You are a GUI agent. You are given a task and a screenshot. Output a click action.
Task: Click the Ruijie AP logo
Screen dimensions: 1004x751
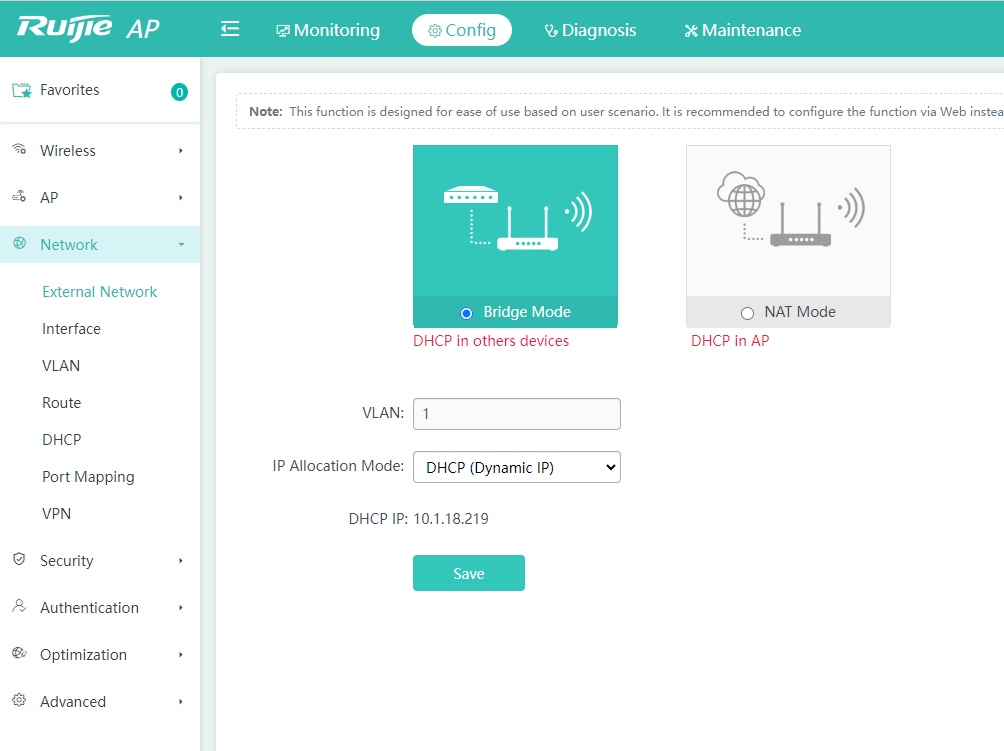tap(88, 28)
